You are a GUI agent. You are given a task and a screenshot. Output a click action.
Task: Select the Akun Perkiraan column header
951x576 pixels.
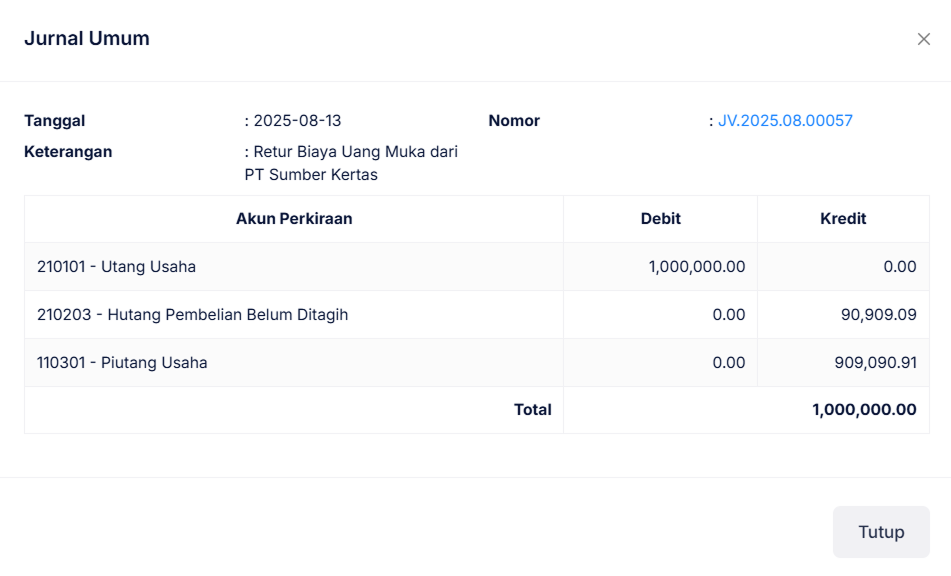click(294, 219)
